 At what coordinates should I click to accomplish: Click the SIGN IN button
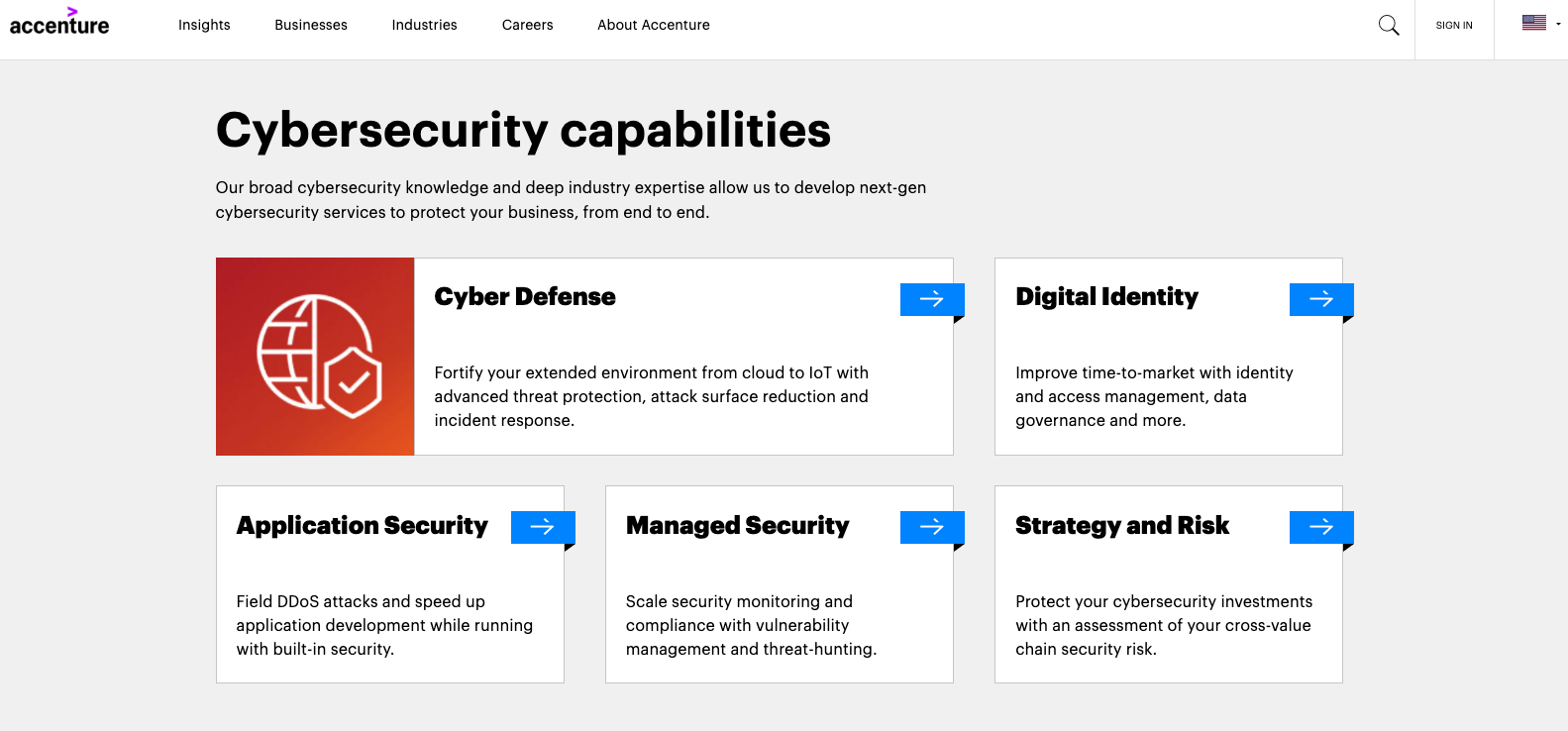(x=1453, y=26)
